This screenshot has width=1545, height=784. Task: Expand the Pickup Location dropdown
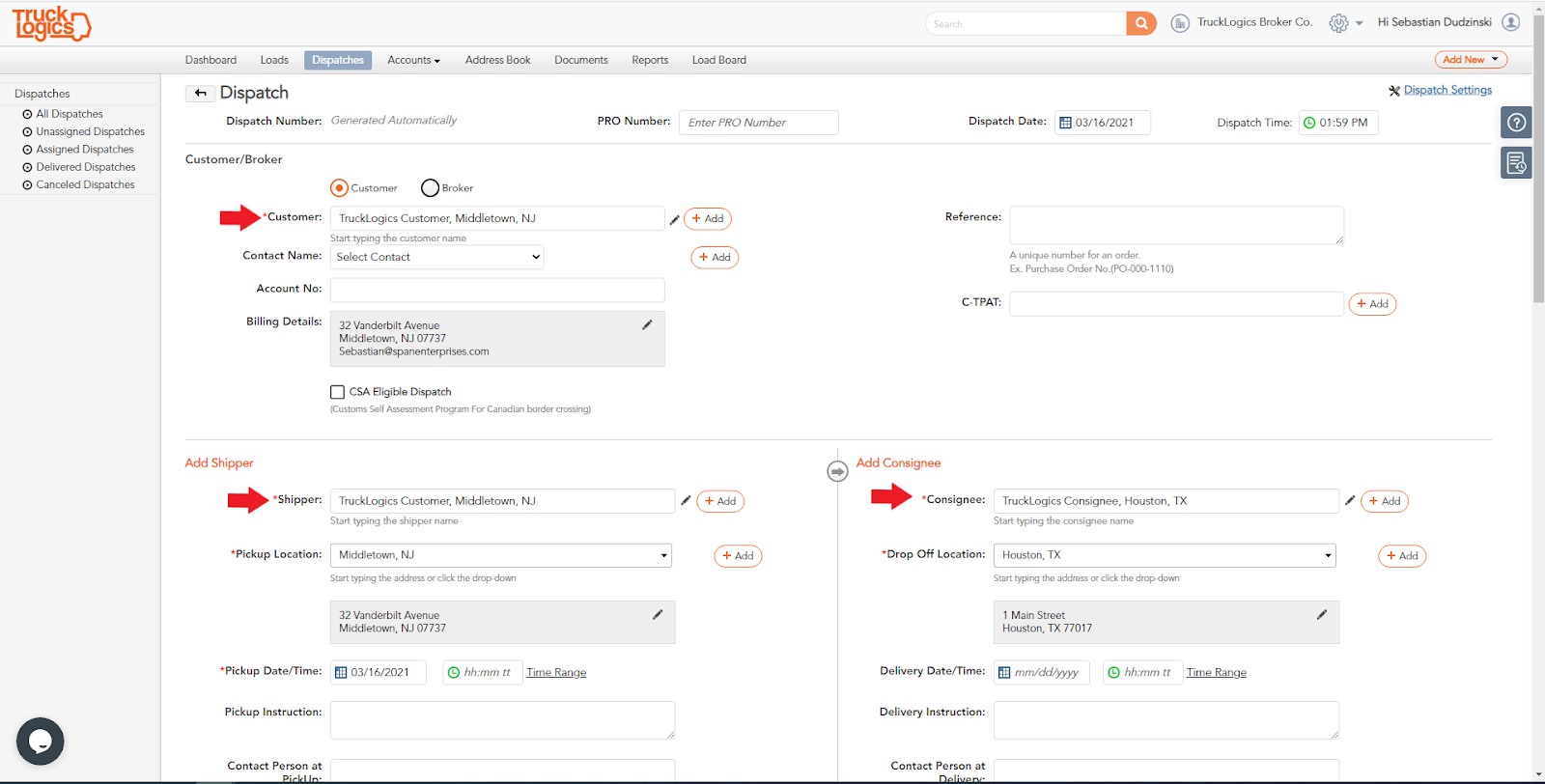point(501,555)
